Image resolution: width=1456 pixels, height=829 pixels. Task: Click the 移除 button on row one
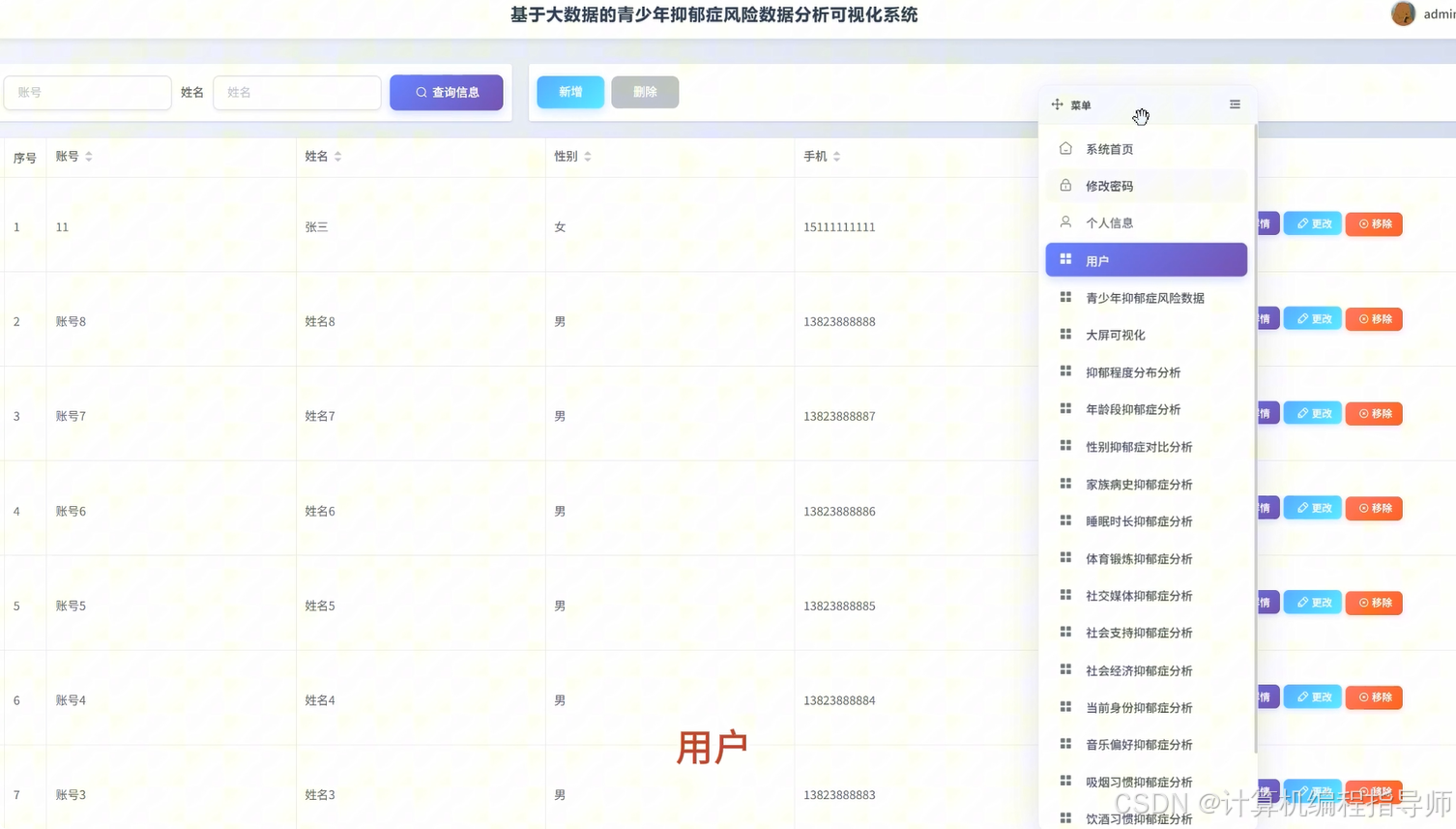coord(1373,223)
